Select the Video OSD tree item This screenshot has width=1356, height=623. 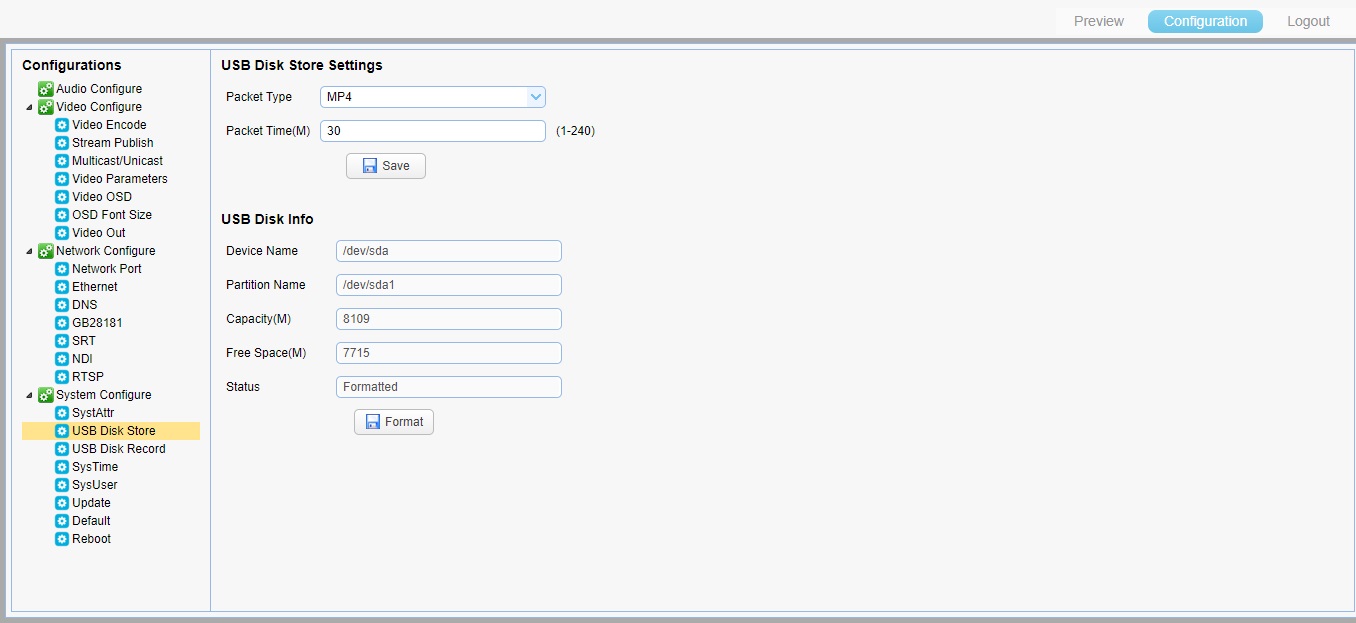tap(101, 197)
